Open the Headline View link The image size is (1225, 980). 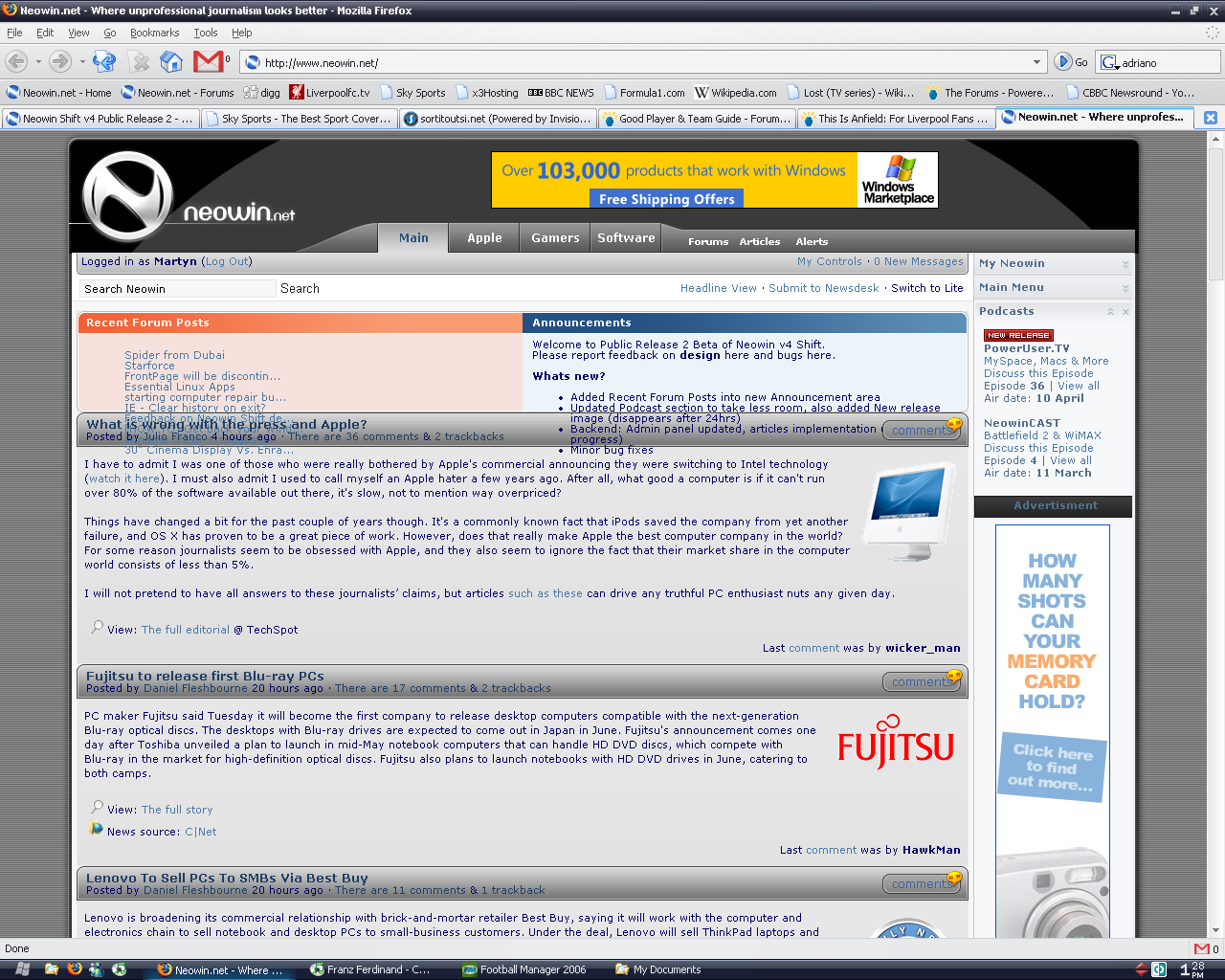click(x=719, y=288)
